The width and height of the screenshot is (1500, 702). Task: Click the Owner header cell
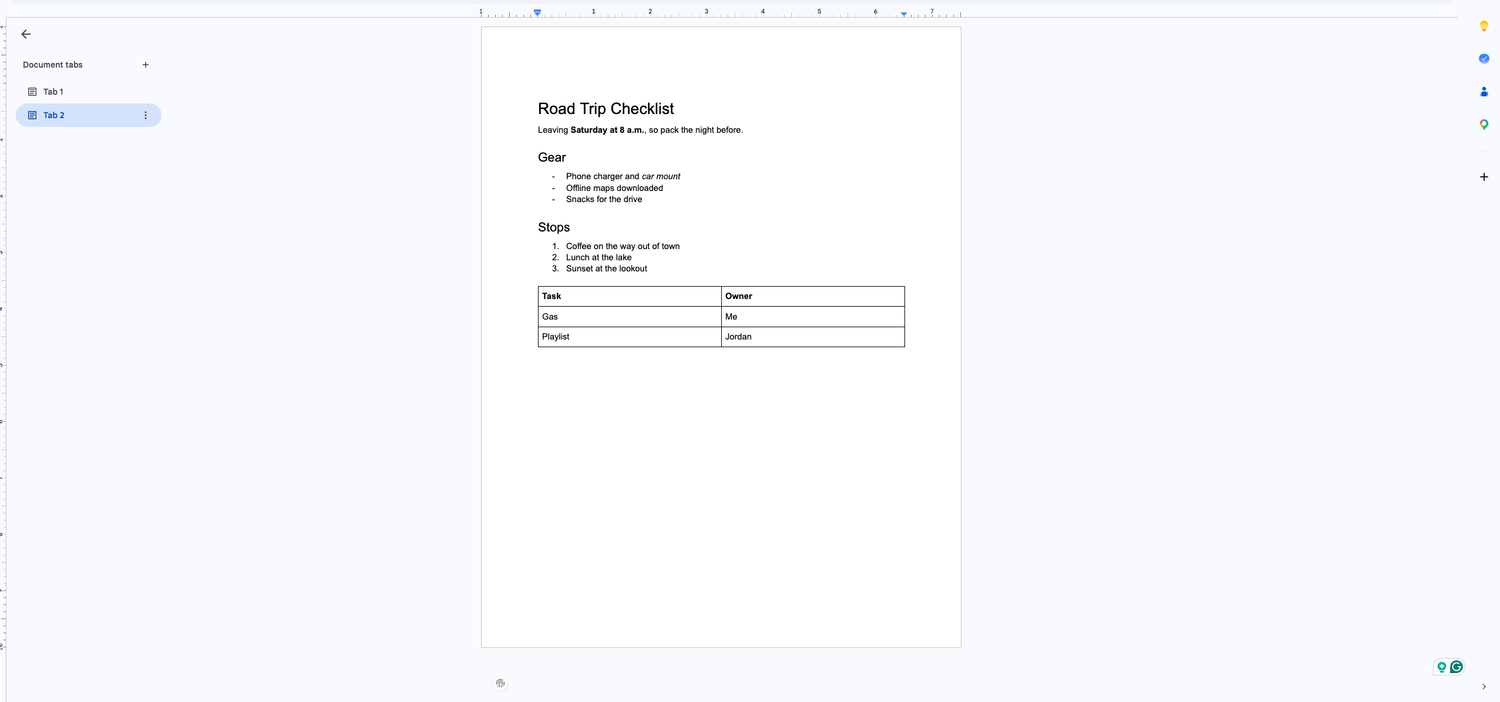(x=813, y=296)
